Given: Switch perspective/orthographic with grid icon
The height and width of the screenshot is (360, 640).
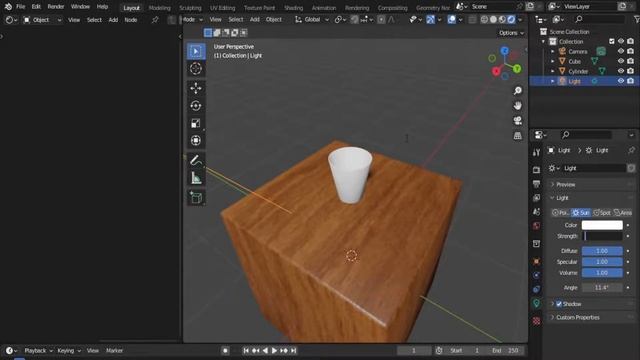Looking at the screenshot, I should click(518, 136).
